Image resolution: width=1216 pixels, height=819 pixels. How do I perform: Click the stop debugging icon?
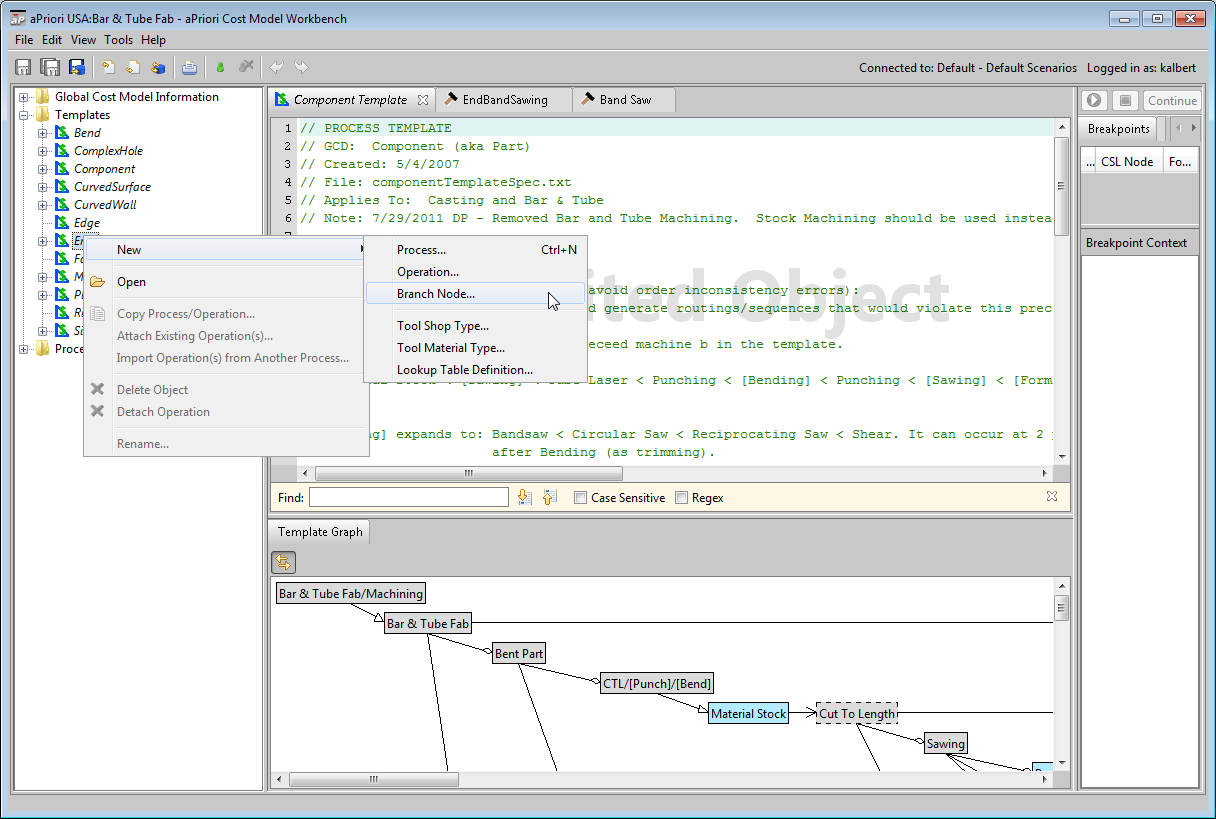(x=1127, y=99)
